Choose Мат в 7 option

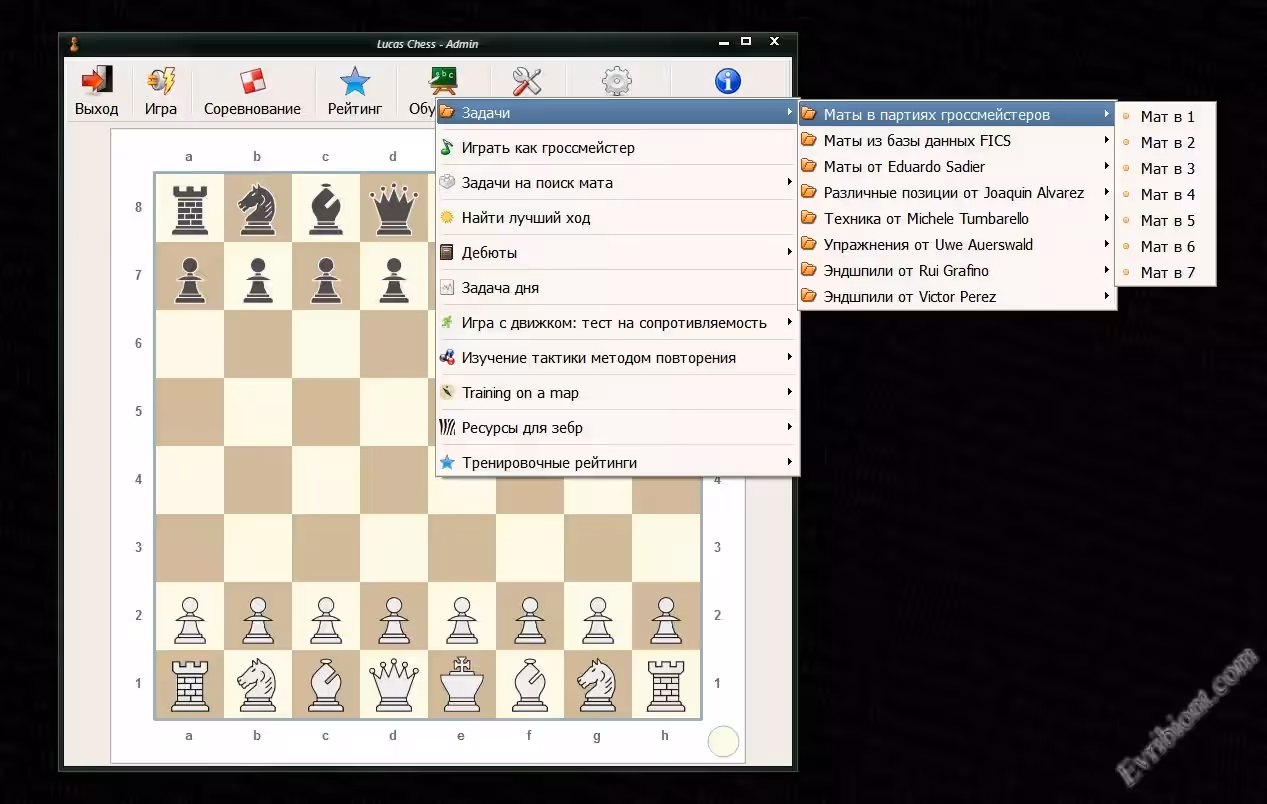pyautogui.click(x=1167, y=272)
